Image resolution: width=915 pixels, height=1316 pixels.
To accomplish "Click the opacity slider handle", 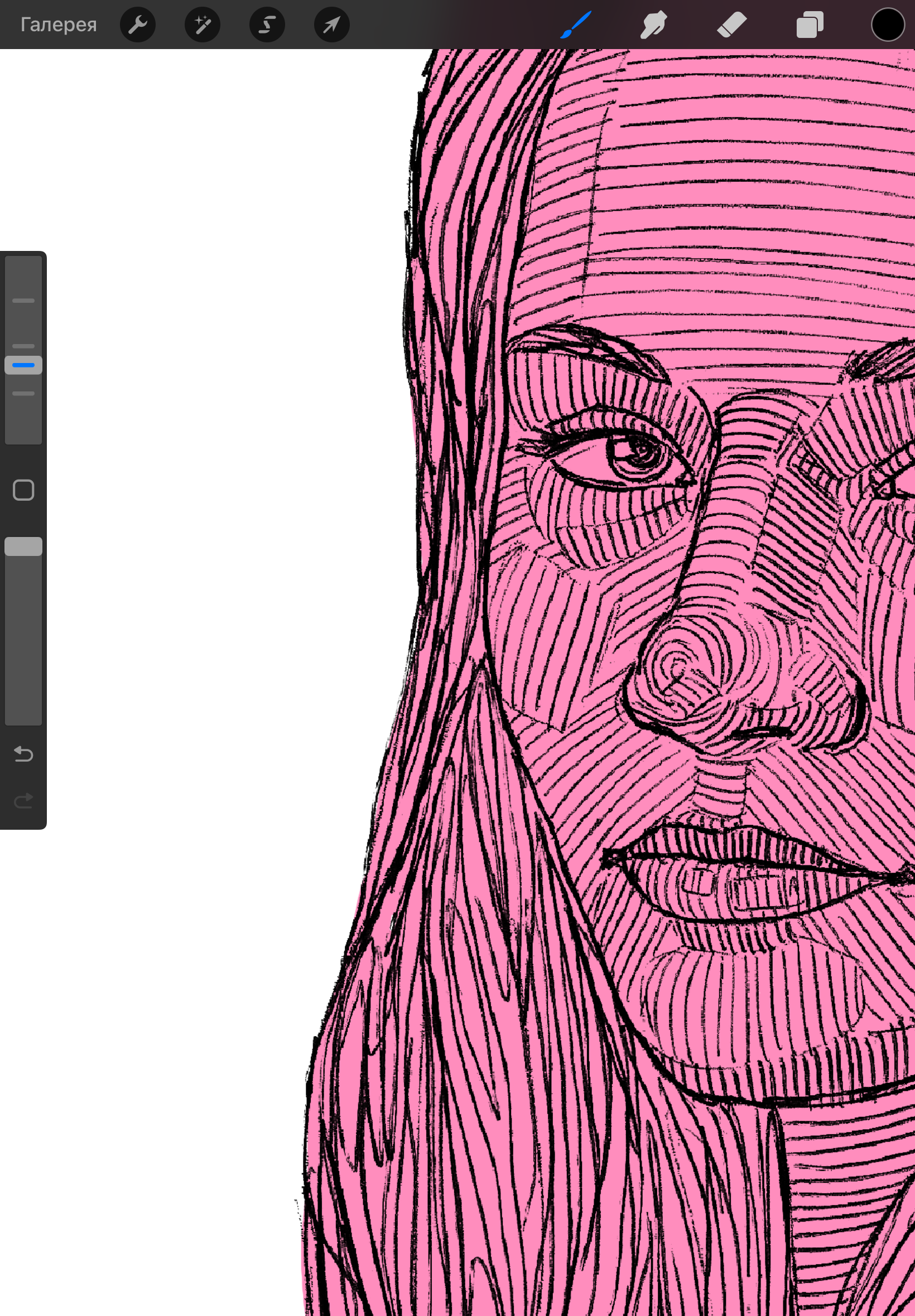I will [x=23, y=546].
